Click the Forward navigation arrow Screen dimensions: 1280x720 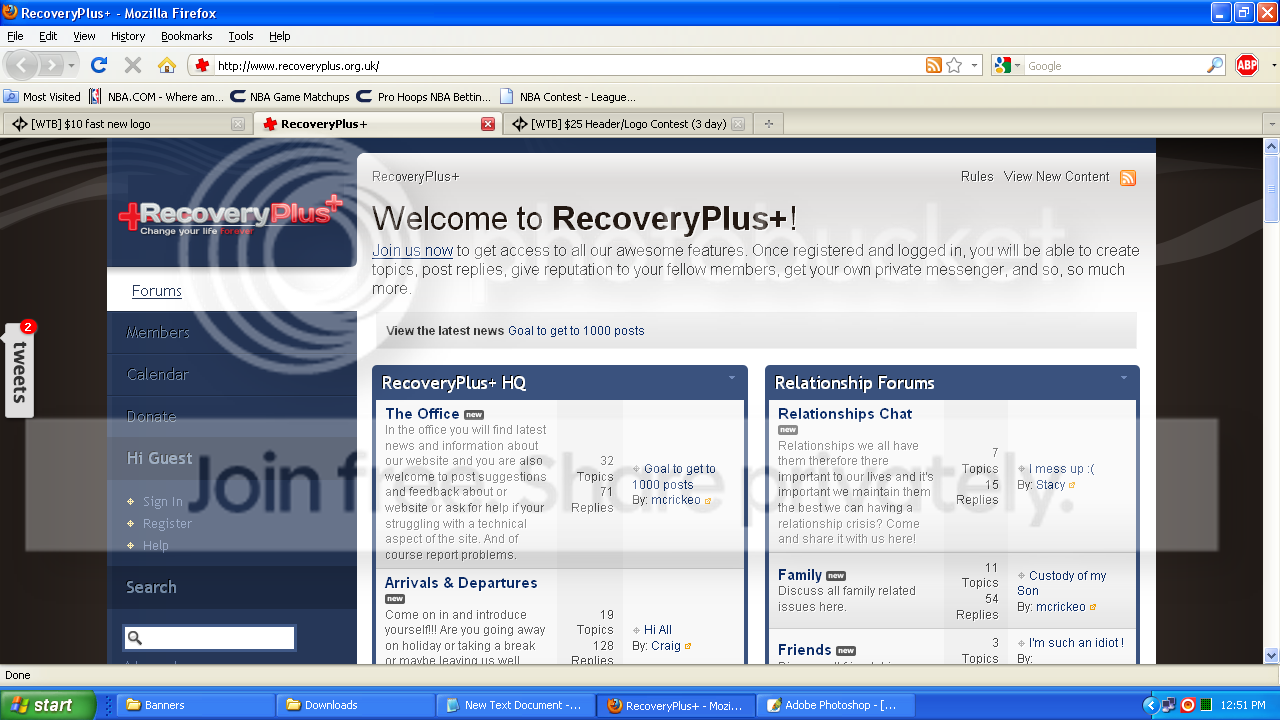tap(51, 65)
